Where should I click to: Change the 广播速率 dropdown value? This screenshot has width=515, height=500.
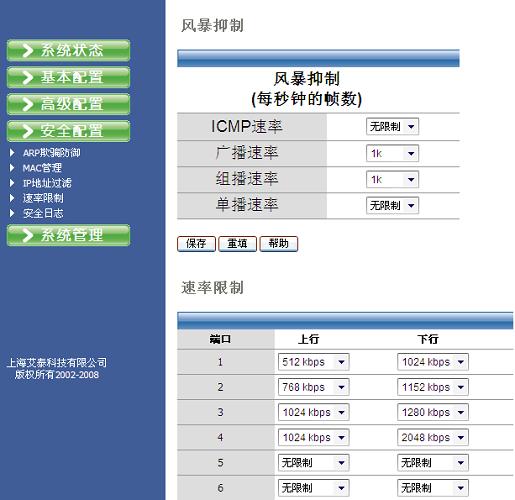(392, 153)
